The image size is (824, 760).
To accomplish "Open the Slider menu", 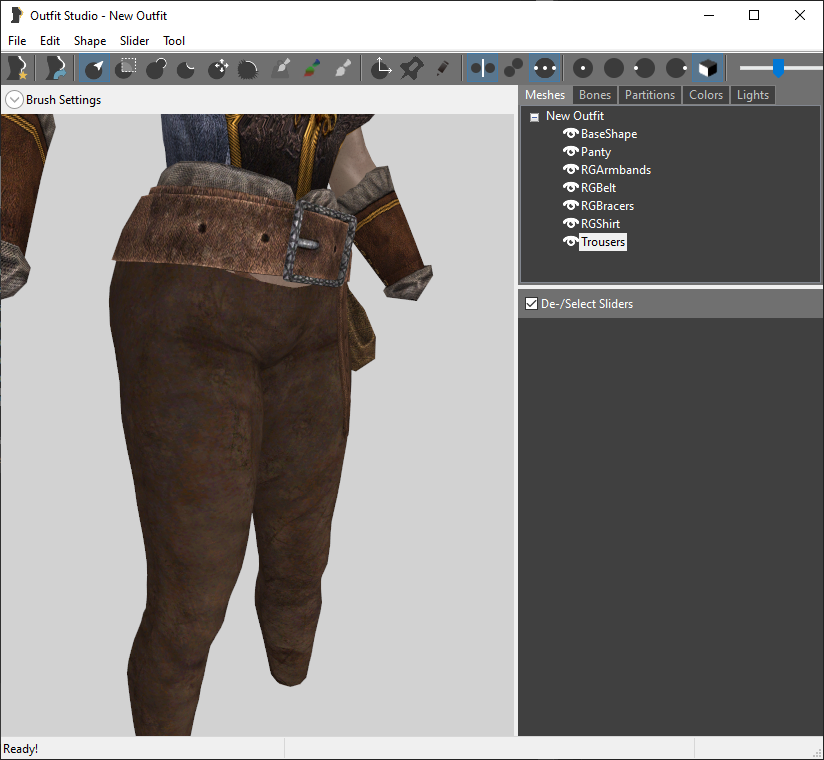I will coord(135,40).
